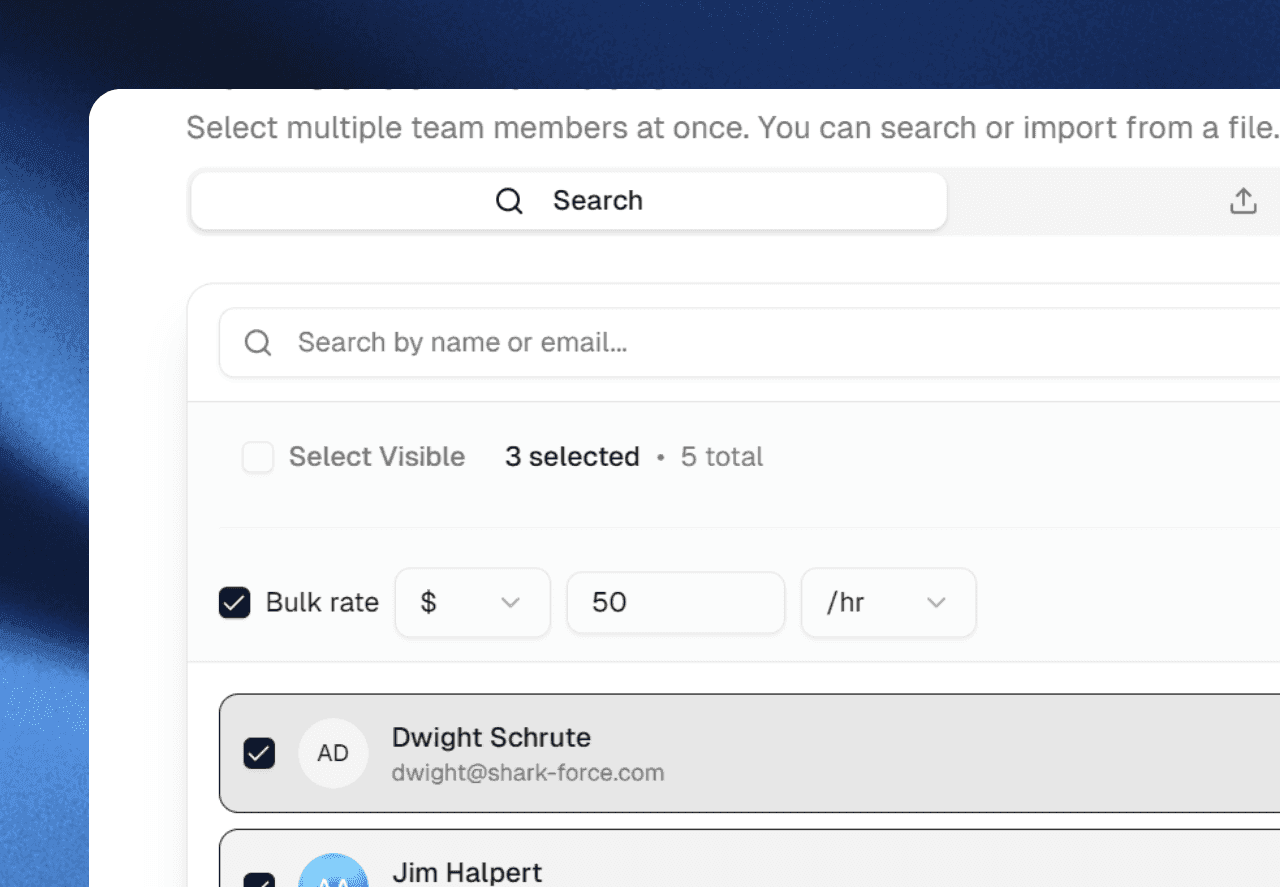Click the Select Visible label
Image resolution: width=1280 pixels, height=887 pixels.
click(377, 457)
